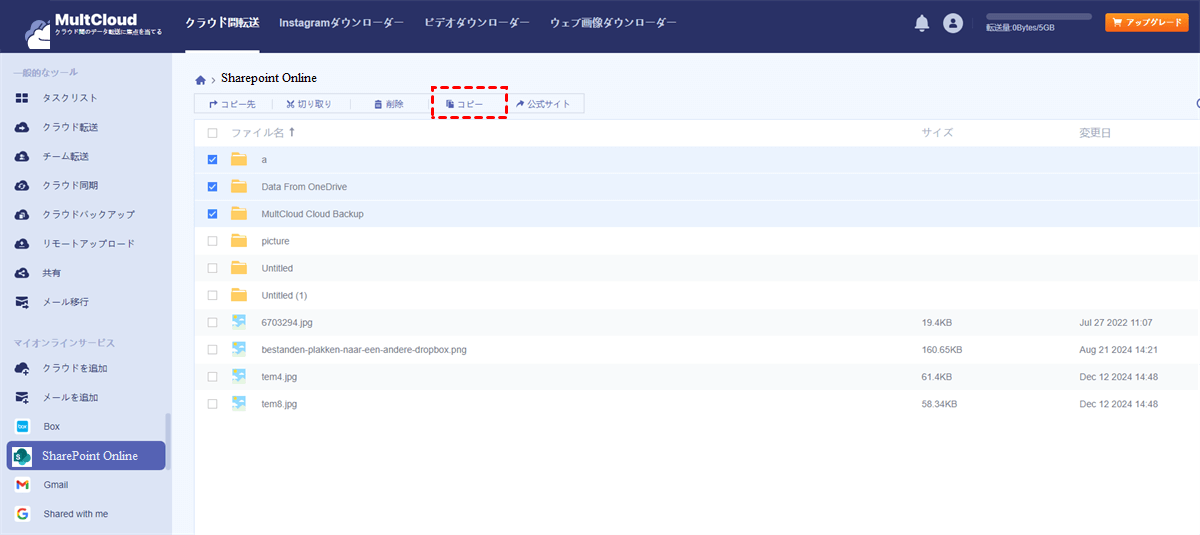Switch to クラウド間転送 tab
Image resolution: width=1200 pixels, height=535 pixels.
point(222,22)
